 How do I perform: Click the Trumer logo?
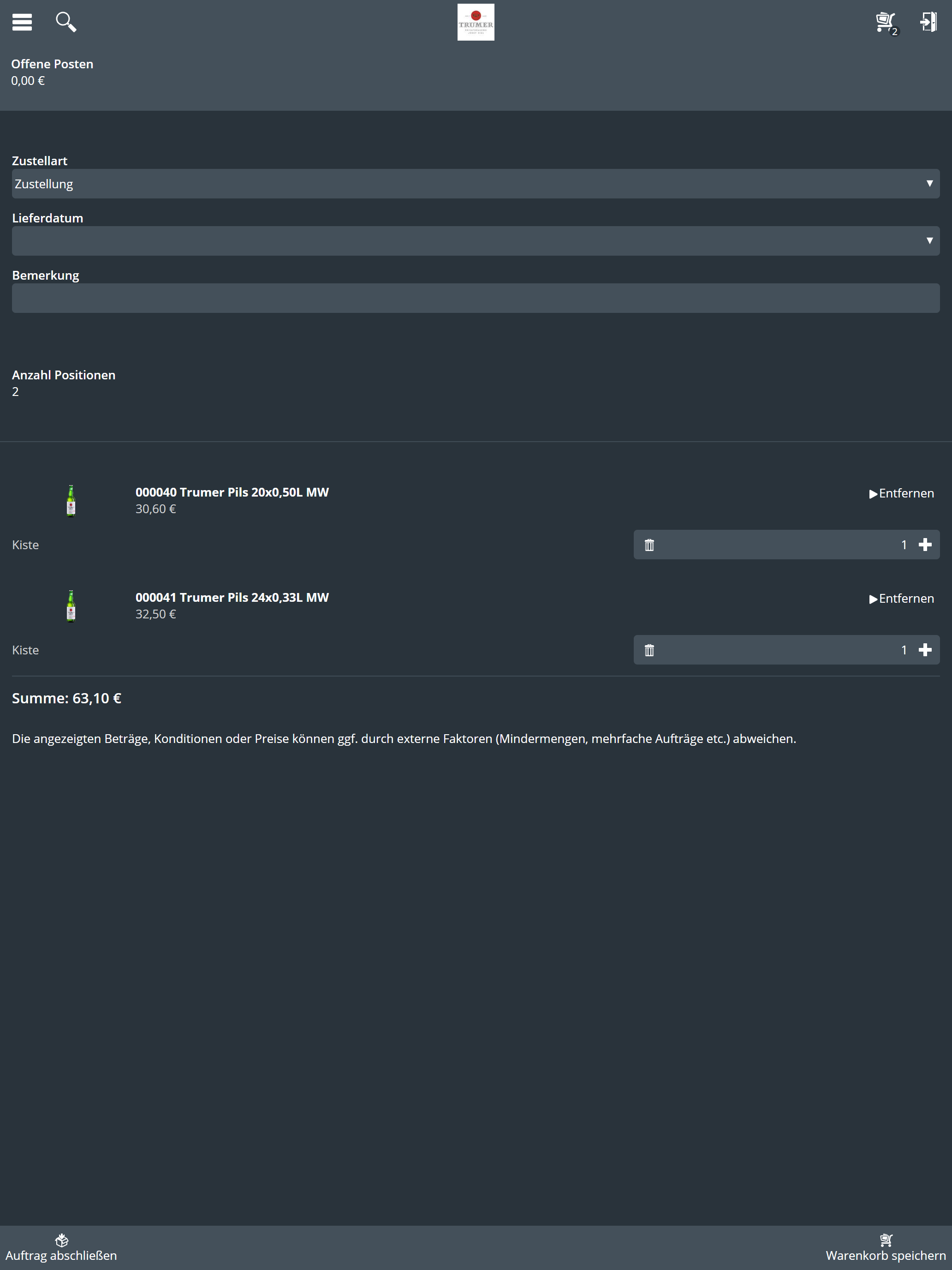(476, 23)
